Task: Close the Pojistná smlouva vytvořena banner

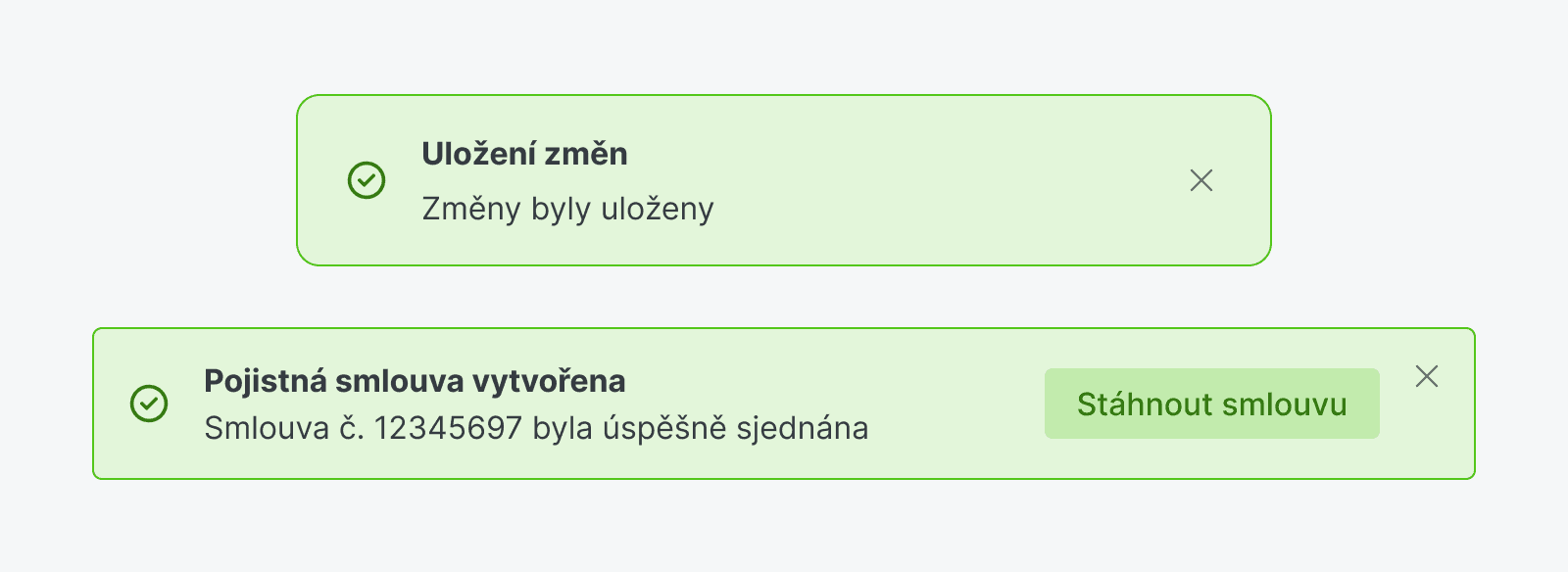Action: [x=1427, y=376]
